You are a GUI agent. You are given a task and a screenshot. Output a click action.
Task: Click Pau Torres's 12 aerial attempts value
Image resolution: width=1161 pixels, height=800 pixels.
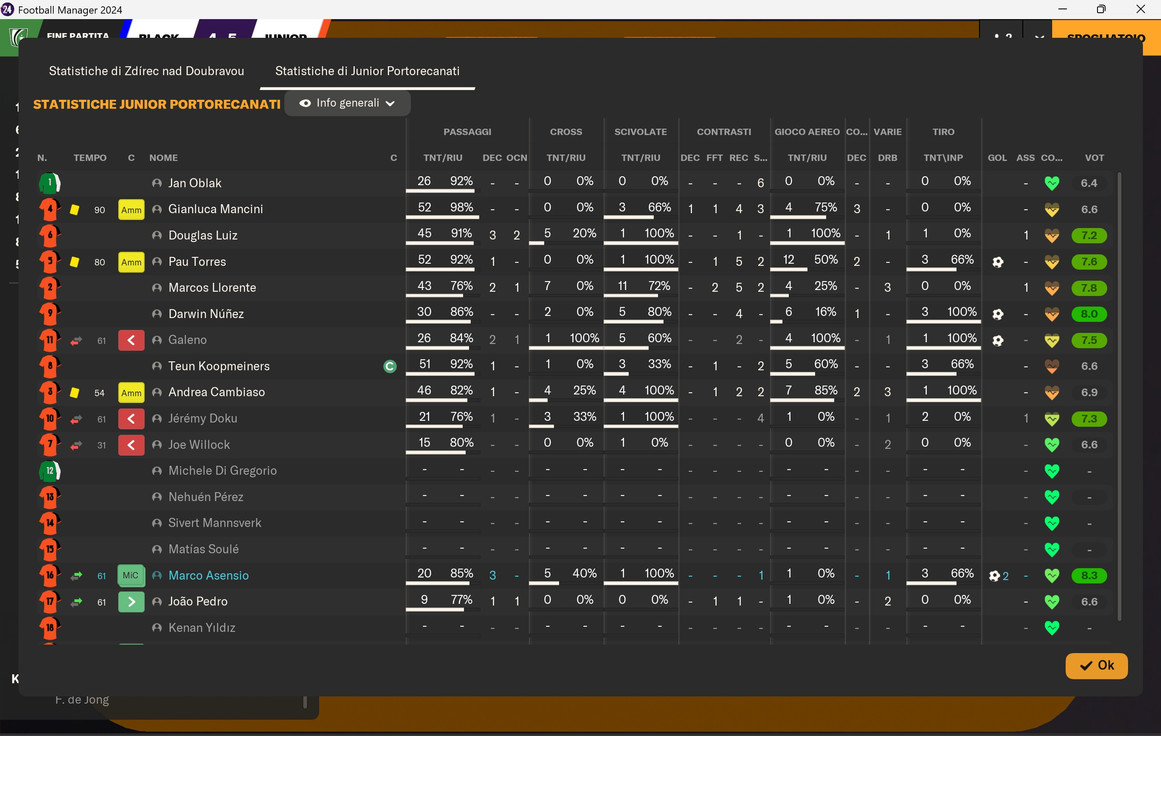[x=789, y=260]
